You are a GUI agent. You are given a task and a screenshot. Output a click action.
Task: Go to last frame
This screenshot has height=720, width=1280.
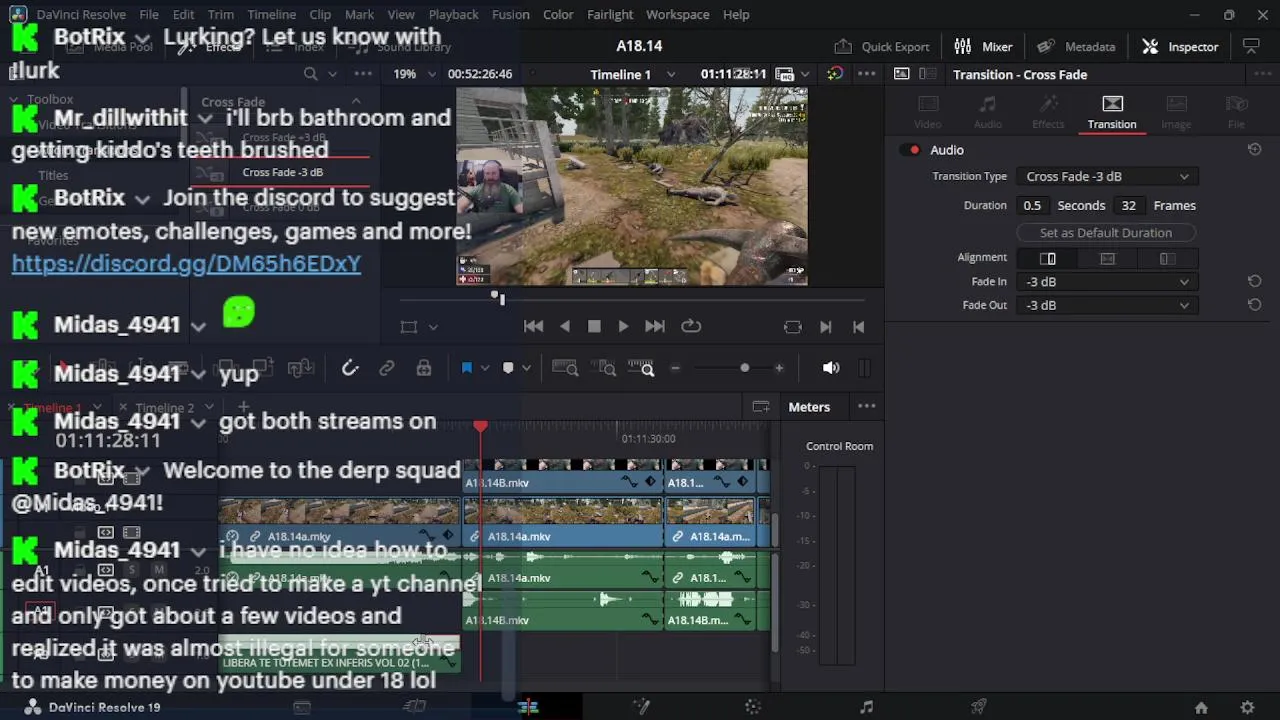coord(654,326)
